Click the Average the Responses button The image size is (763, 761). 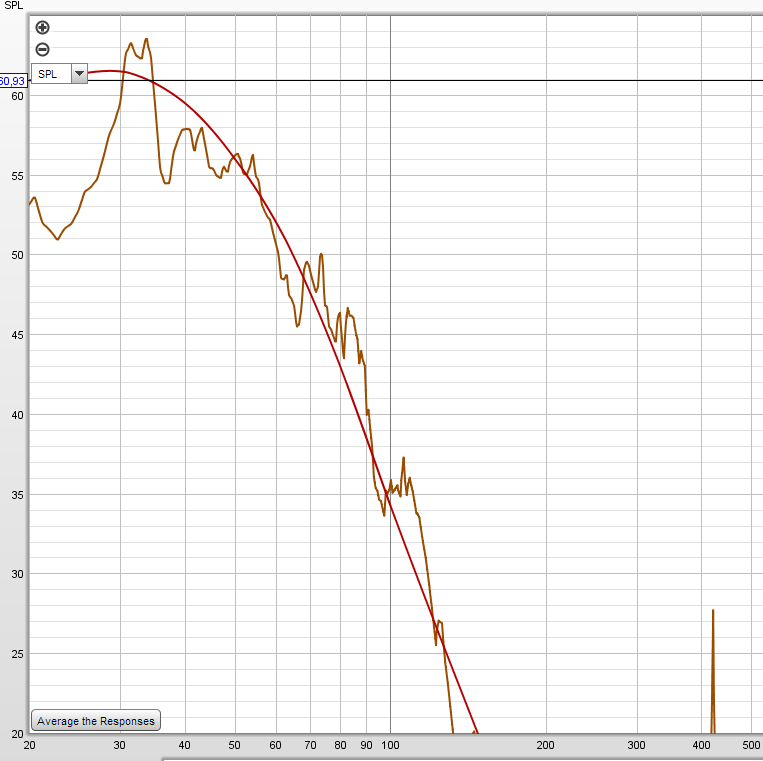(96, 721)
